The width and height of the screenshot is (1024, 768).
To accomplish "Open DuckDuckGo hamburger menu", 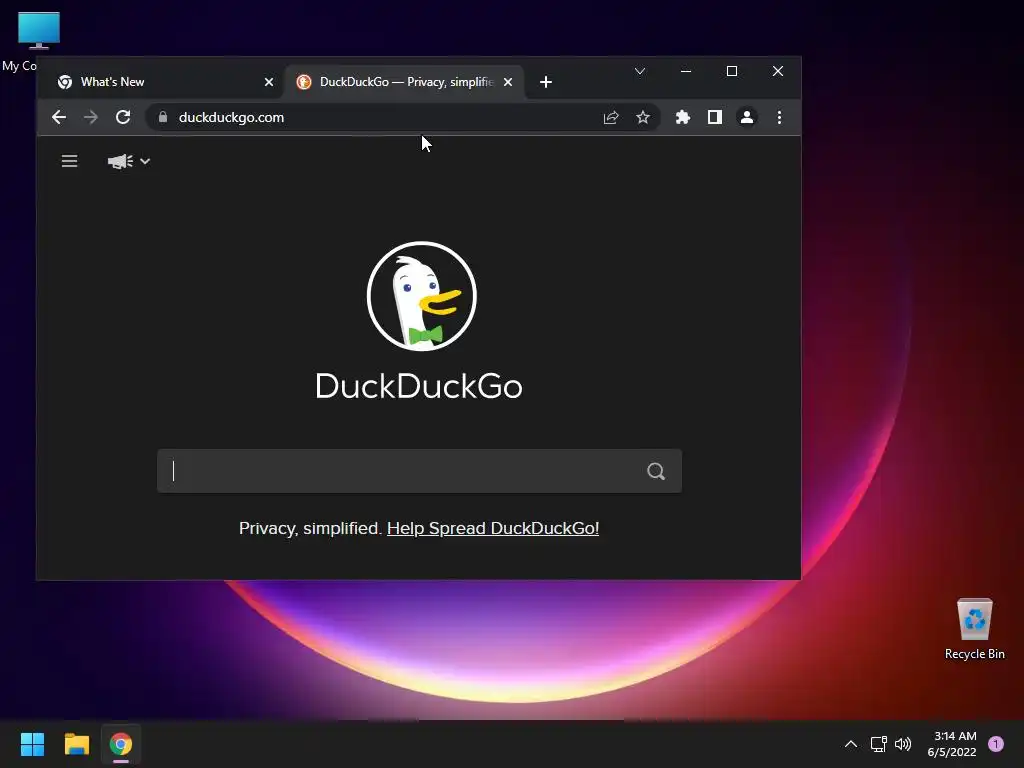I will [69, 161].
